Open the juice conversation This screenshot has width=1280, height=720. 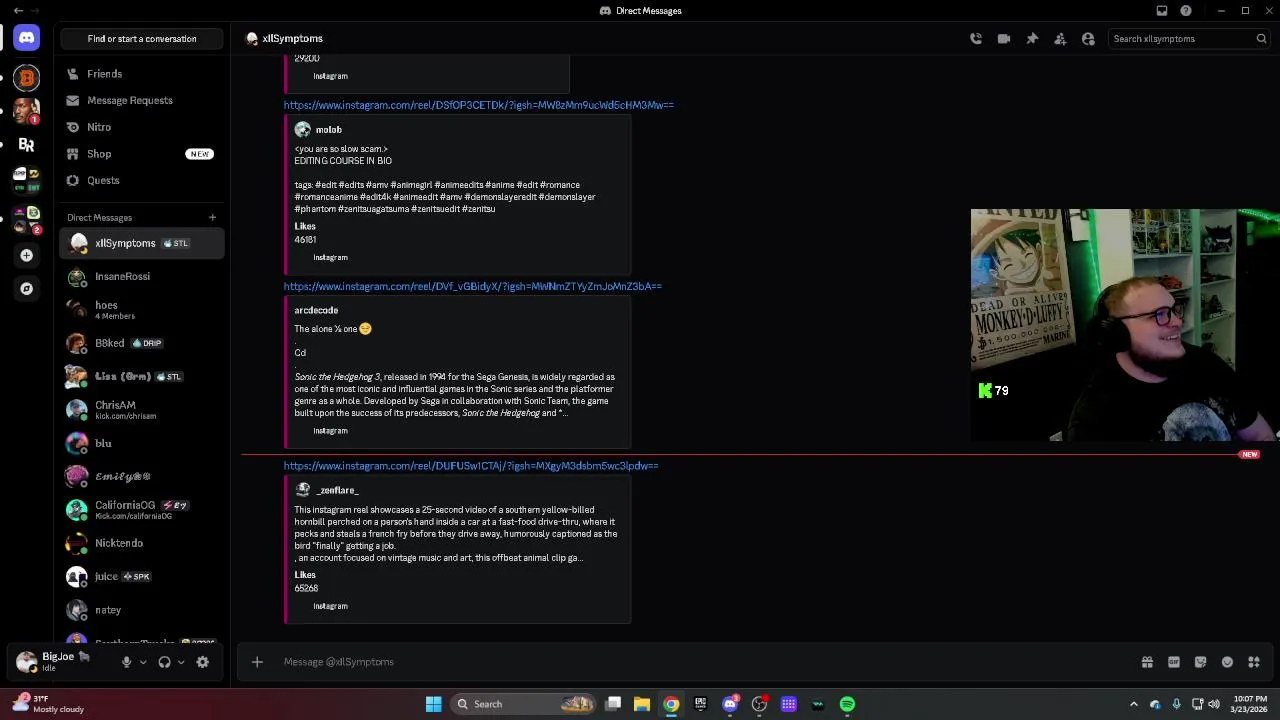142,576
